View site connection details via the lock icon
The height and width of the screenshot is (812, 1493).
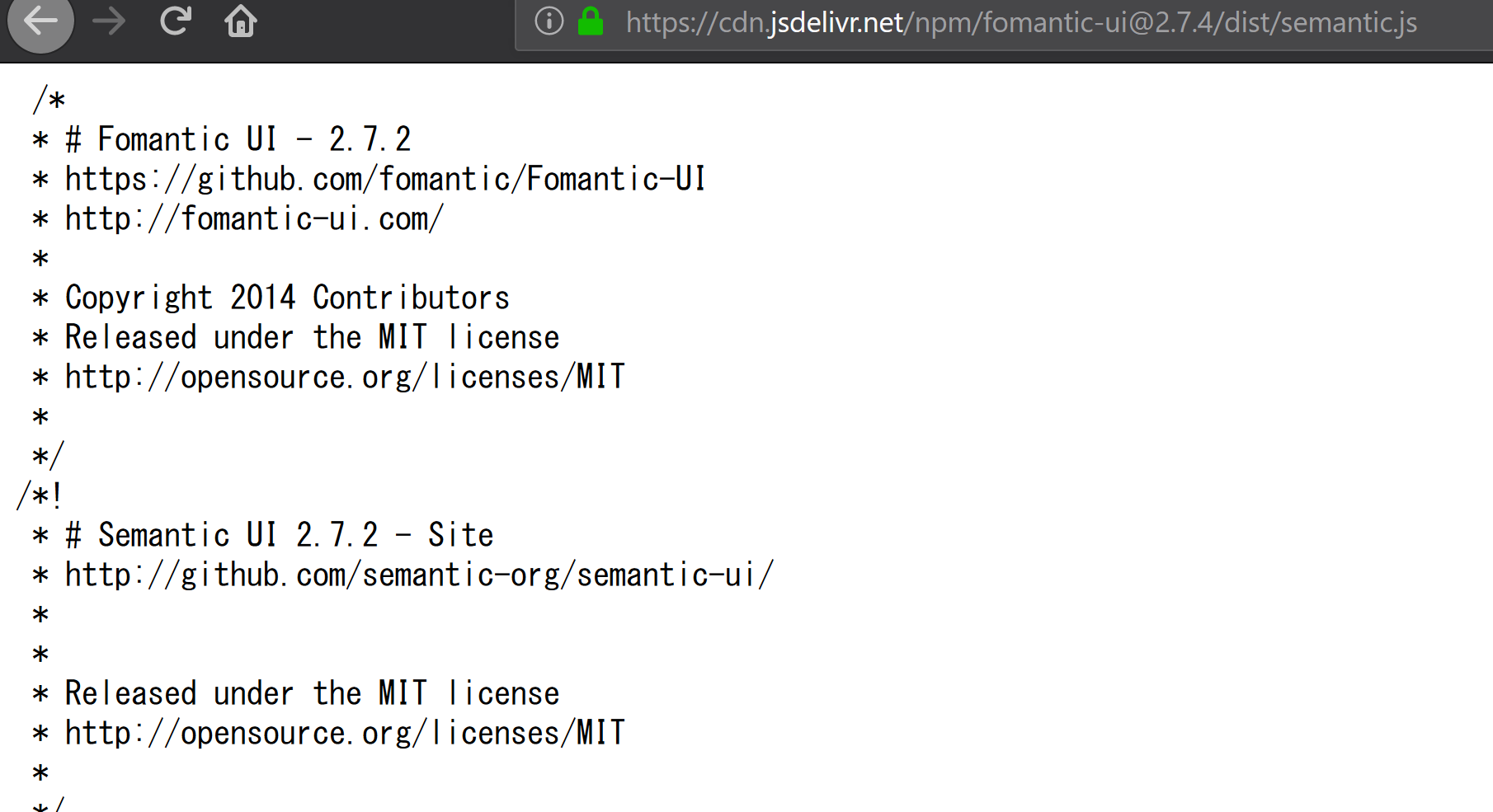pyautogui.click(x=591, y=22)
